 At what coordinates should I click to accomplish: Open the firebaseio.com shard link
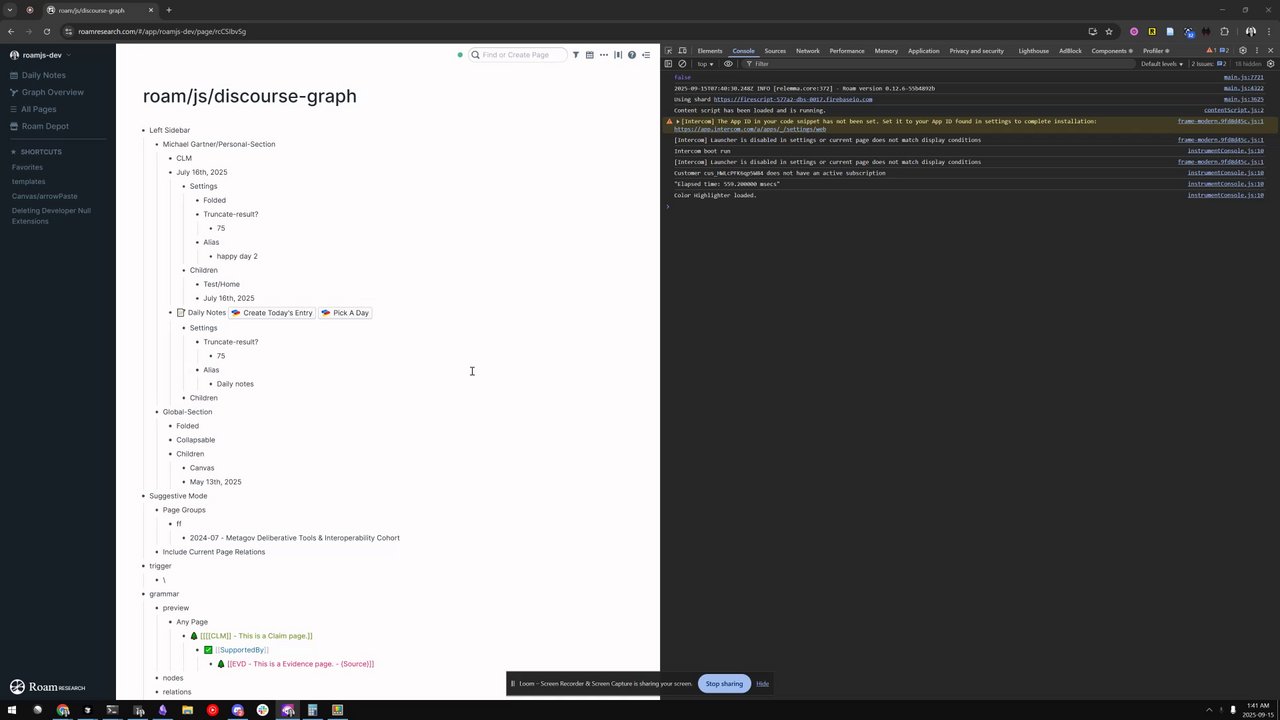tap(793, 99)
